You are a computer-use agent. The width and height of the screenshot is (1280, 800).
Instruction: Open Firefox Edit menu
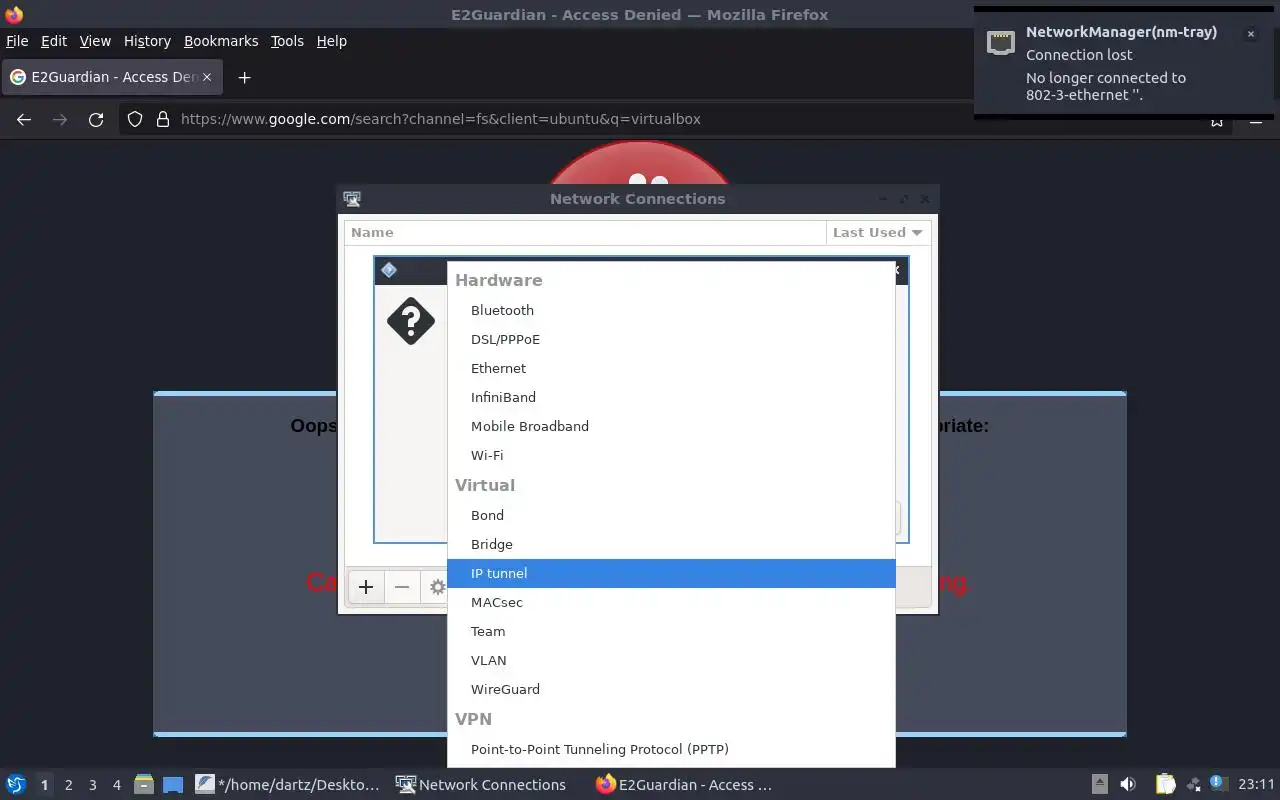(x=54, y=41)
